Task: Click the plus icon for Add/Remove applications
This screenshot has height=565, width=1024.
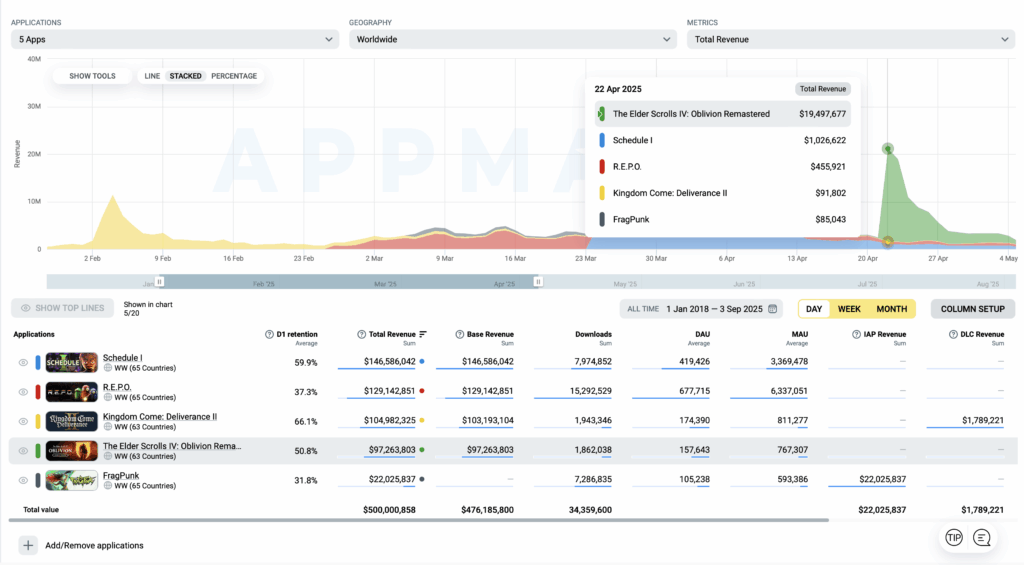Action: click(27, 545)
